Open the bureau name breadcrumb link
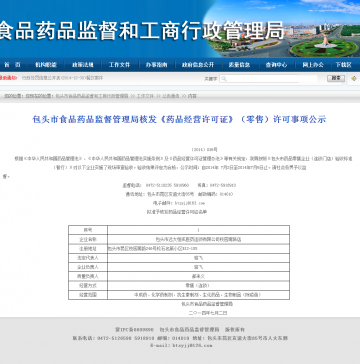Screen dimensions: 360x364 (x=92, y=96)
